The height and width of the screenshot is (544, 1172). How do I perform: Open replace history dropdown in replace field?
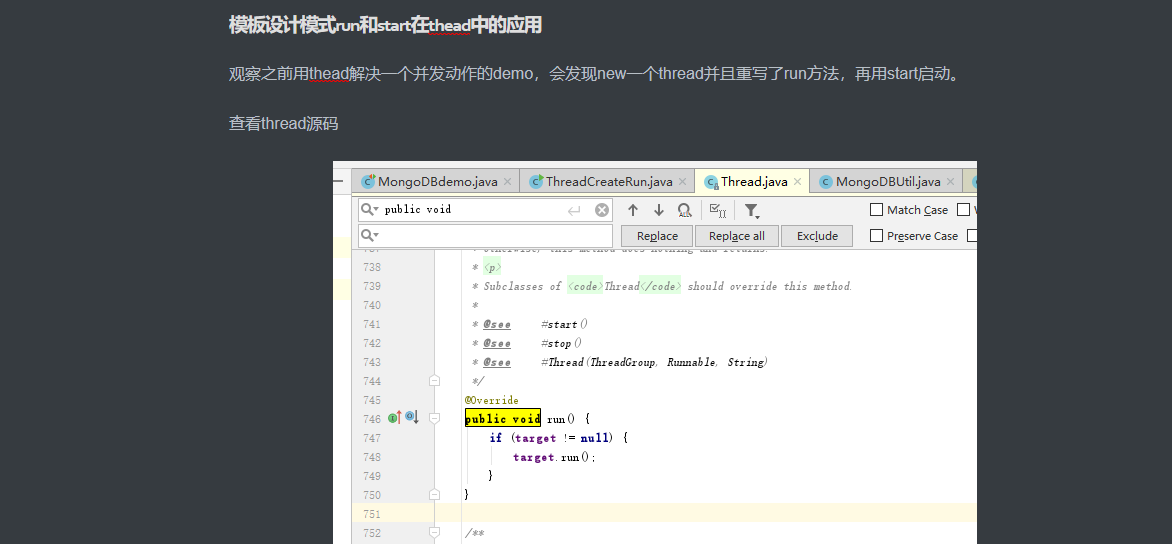370,235
